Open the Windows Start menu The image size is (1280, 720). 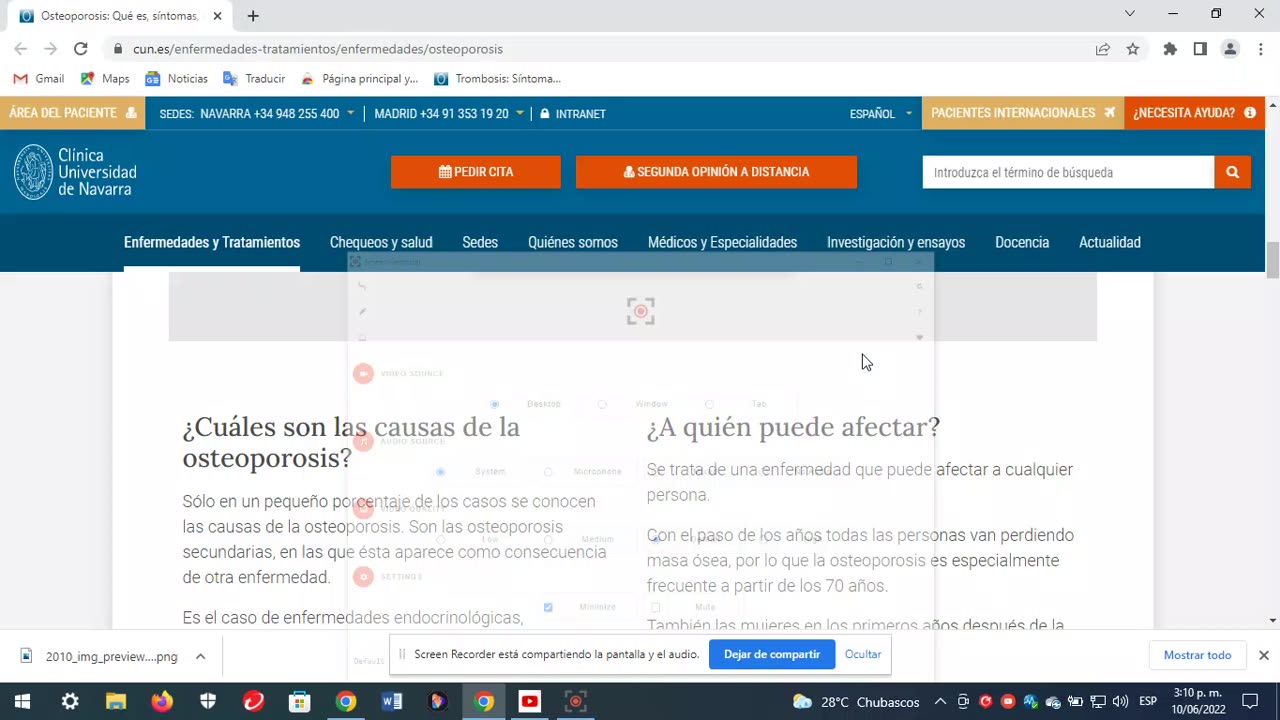pos(22,702)
